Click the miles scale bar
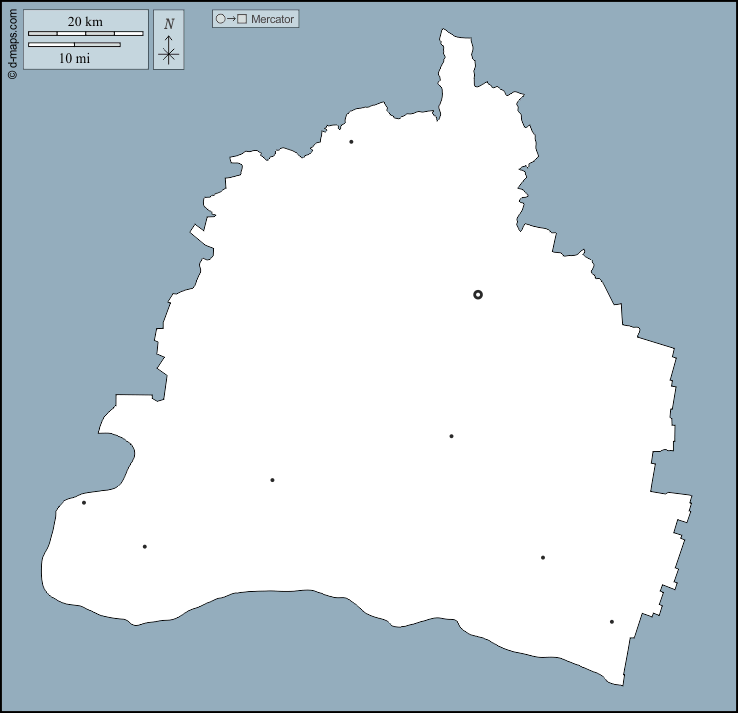Viewport: 738px width, 713px height. (x=74, y=45)
